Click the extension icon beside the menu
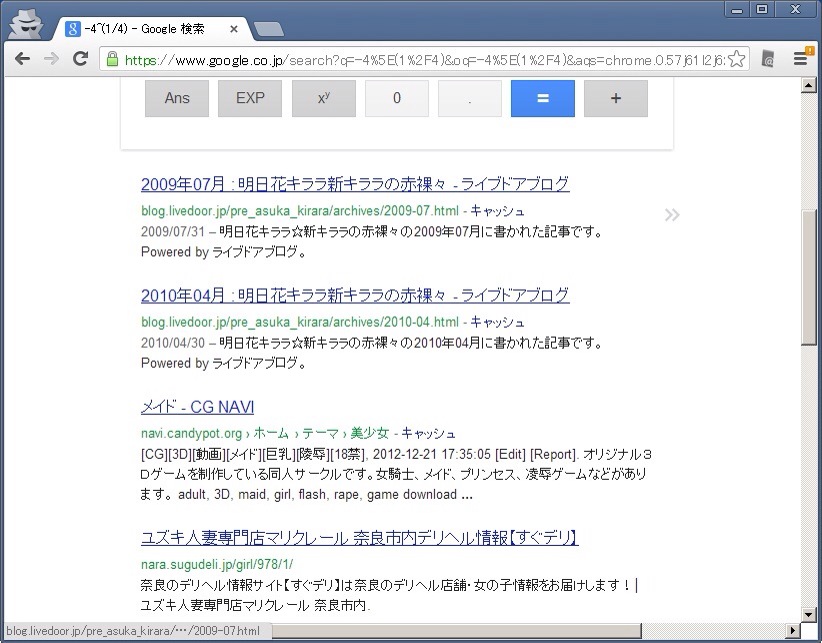 768,59
